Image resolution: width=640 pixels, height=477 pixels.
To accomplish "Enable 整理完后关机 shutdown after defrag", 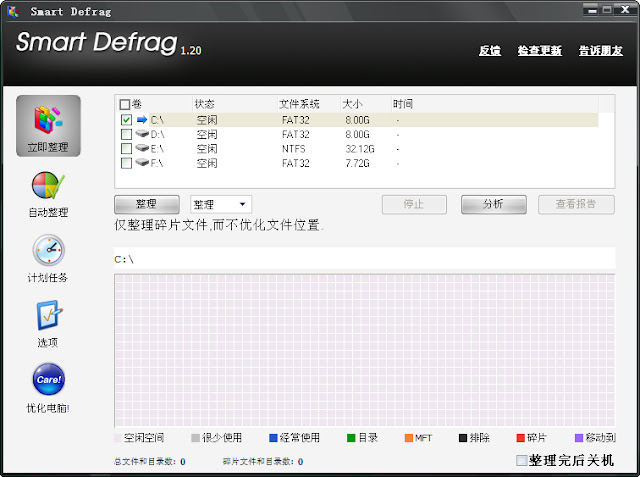I will pyautogui.click(x=522, y=461).
